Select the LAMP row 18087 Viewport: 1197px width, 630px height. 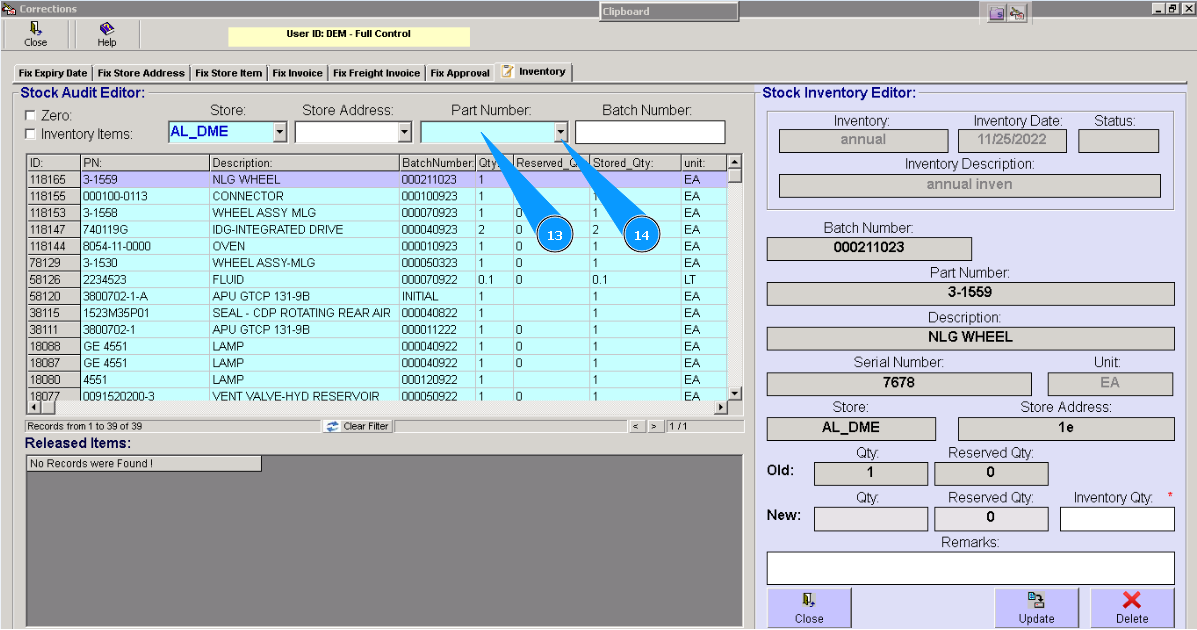pos(377,363)
